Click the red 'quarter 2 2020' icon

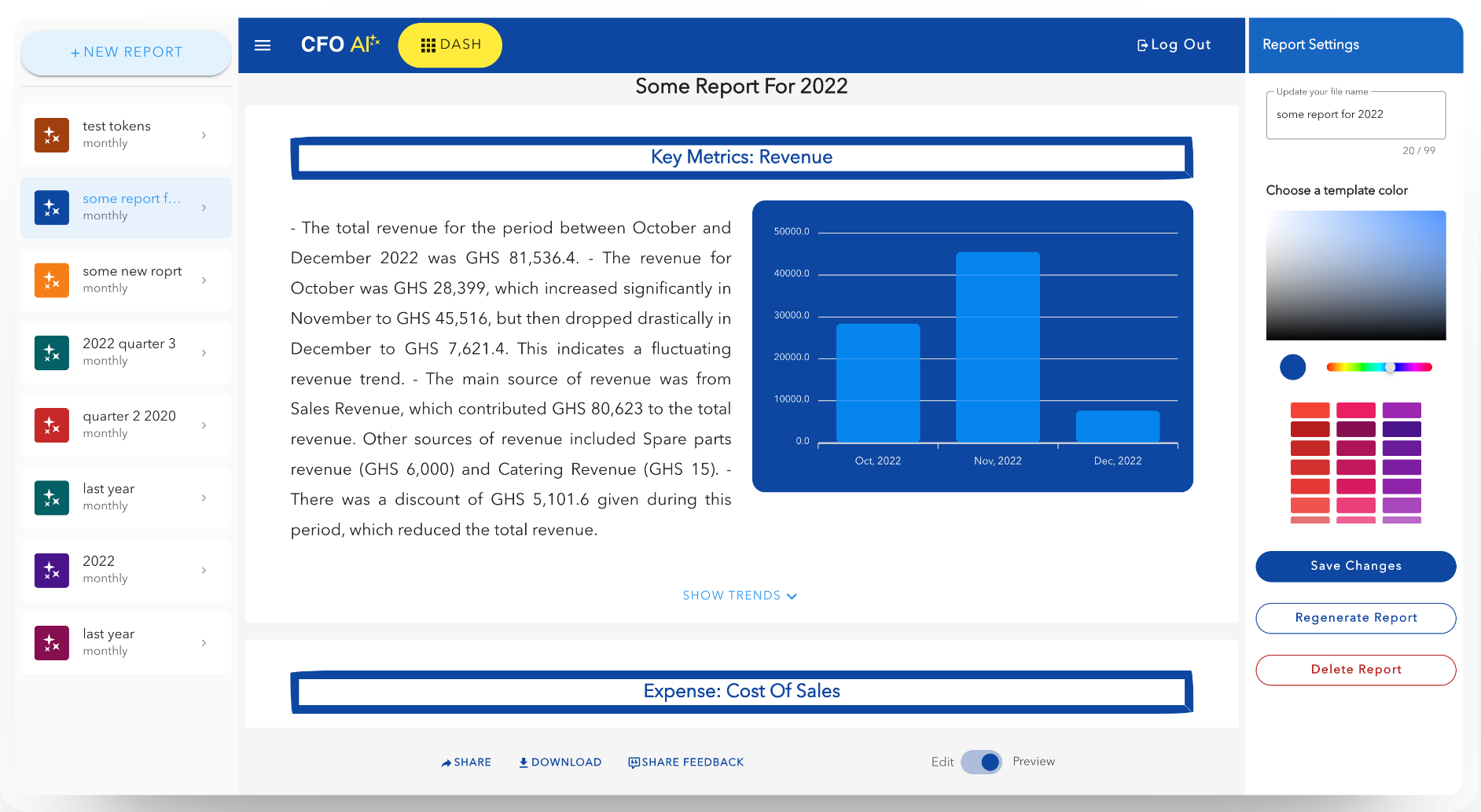tap(52, 425)
